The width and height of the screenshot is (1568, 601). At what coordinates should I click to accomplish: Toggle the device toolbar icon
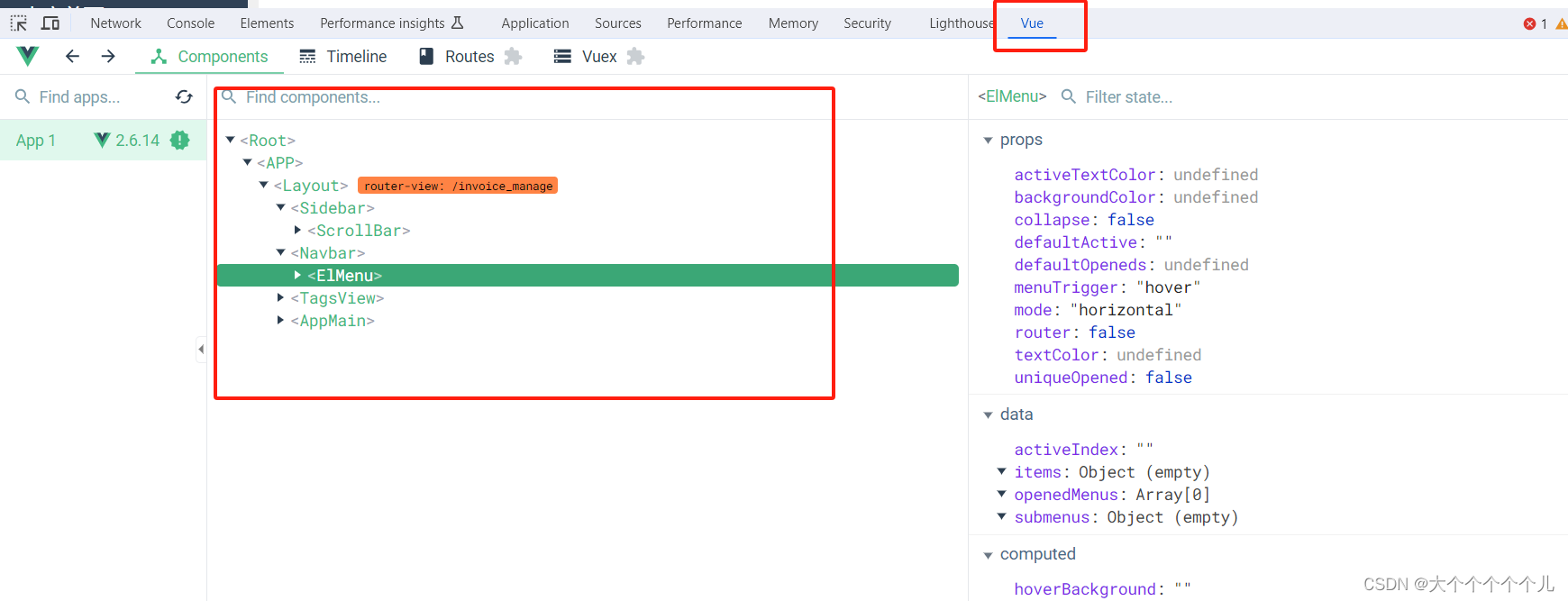coord(50,23)
